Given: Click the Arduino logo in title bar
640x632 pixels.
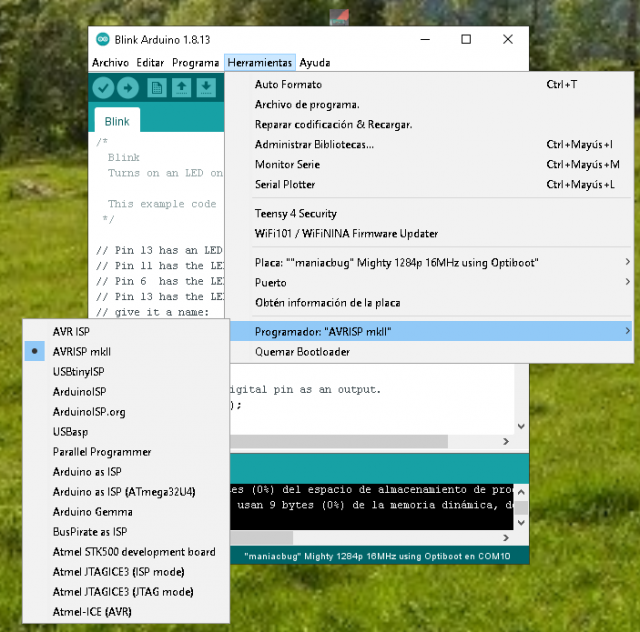Looking at the screenshot, I should pos(102,39).
